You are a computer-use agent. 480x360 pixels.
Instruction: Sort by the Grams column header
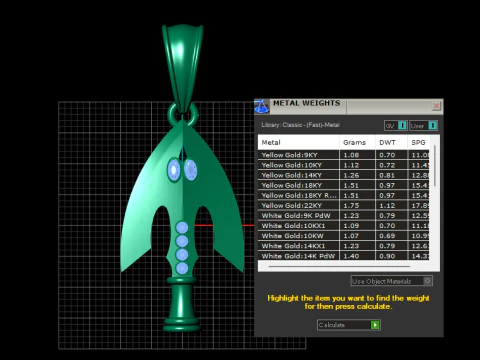click(357, 142)
